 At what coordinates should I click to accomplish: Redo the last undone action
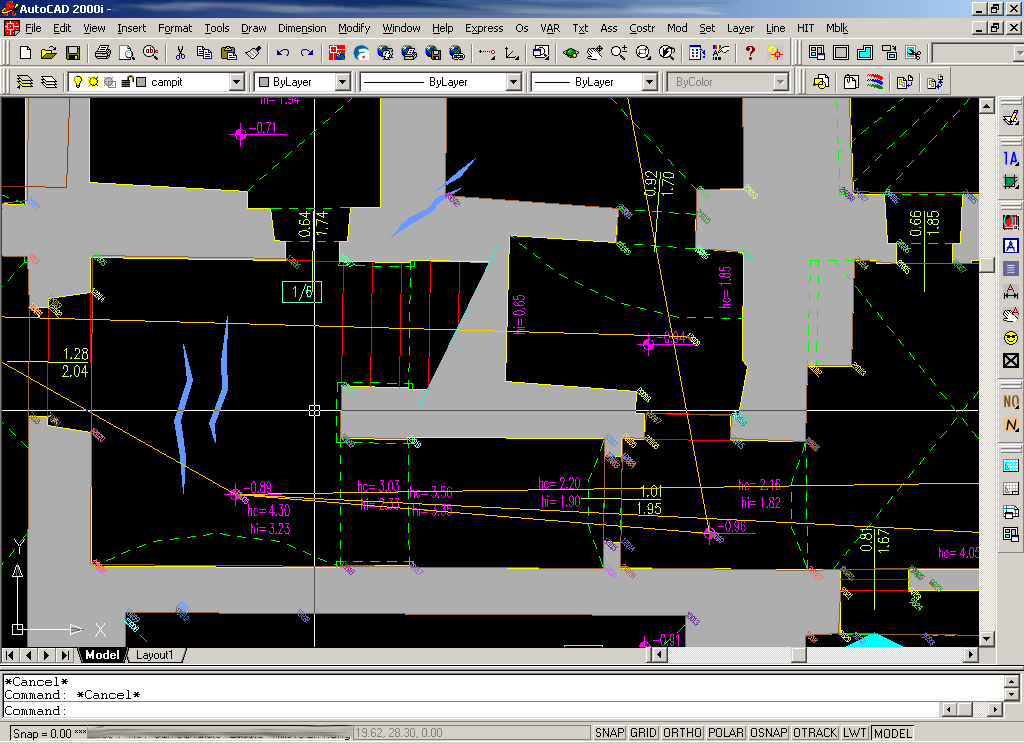click(x=306, y=53)
